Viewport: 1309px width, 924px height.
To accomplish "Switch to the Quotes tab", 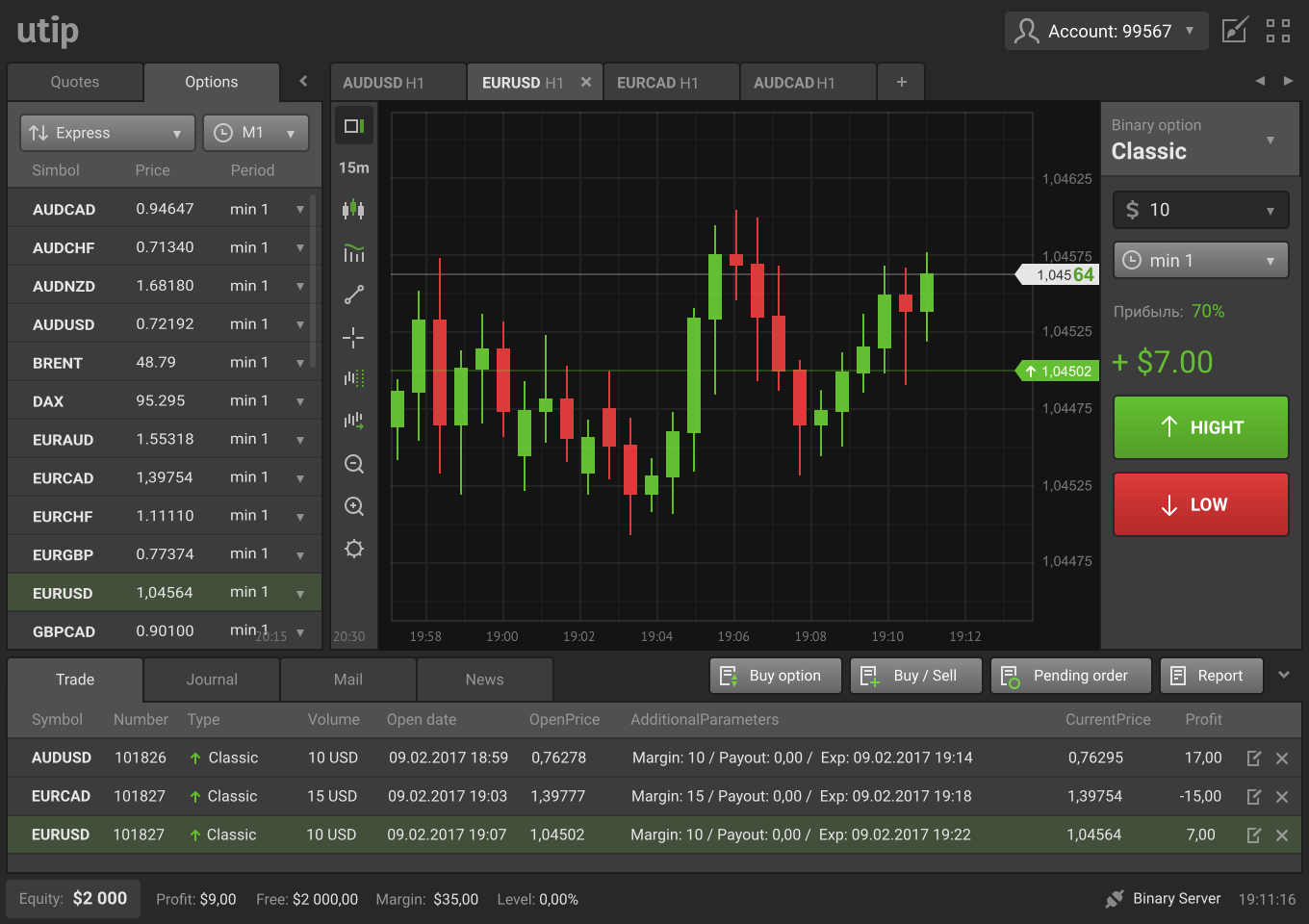I will [x=75, y=83].
